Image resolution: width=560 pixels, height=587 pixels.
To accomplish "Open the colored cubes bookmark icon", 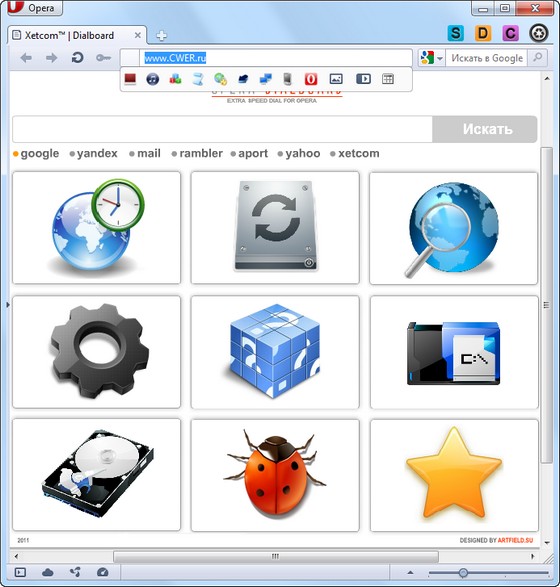I will click(175, 79).
